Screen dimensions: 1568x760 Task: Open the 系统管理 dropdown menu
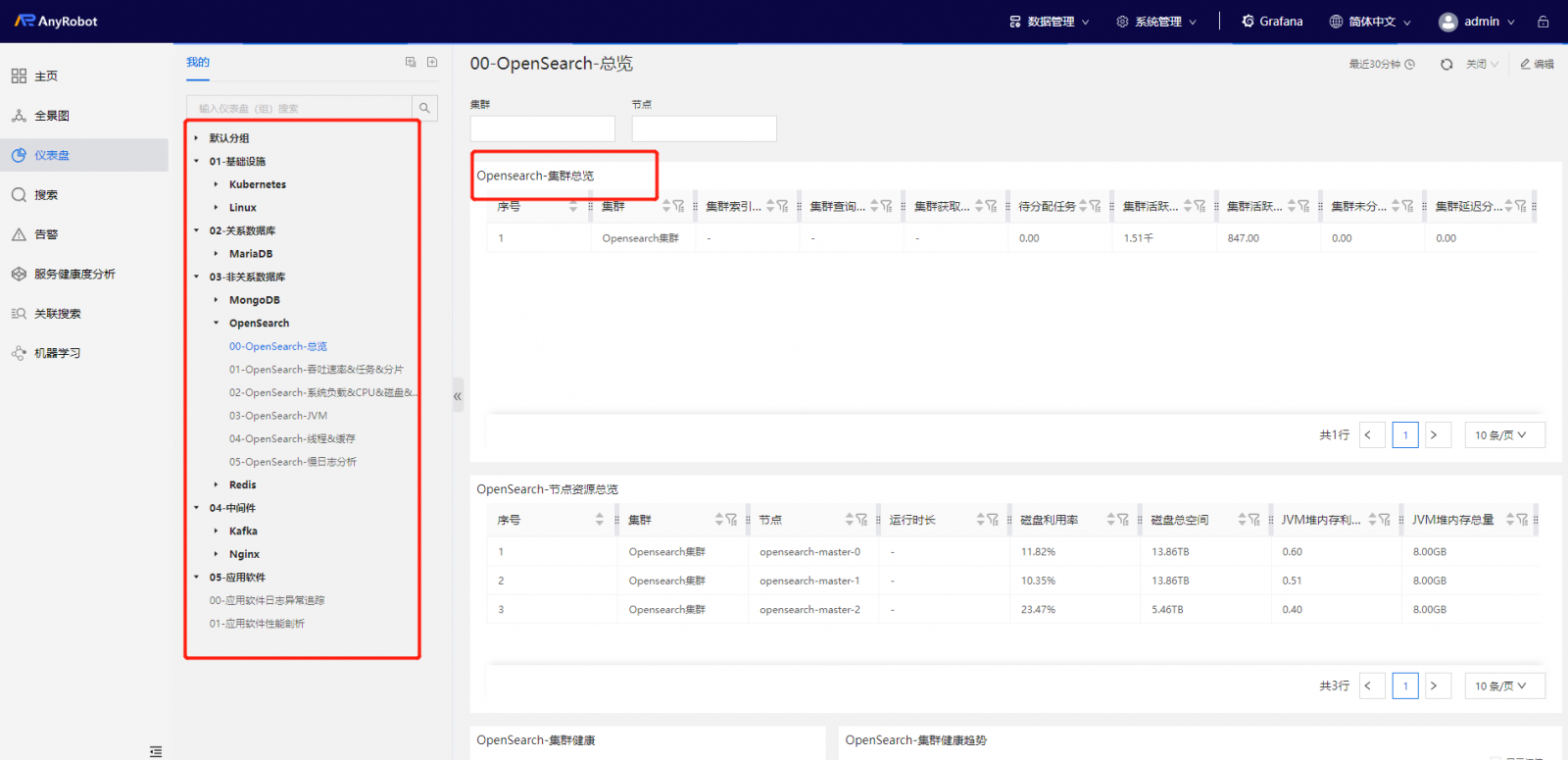pos(1157,22)
